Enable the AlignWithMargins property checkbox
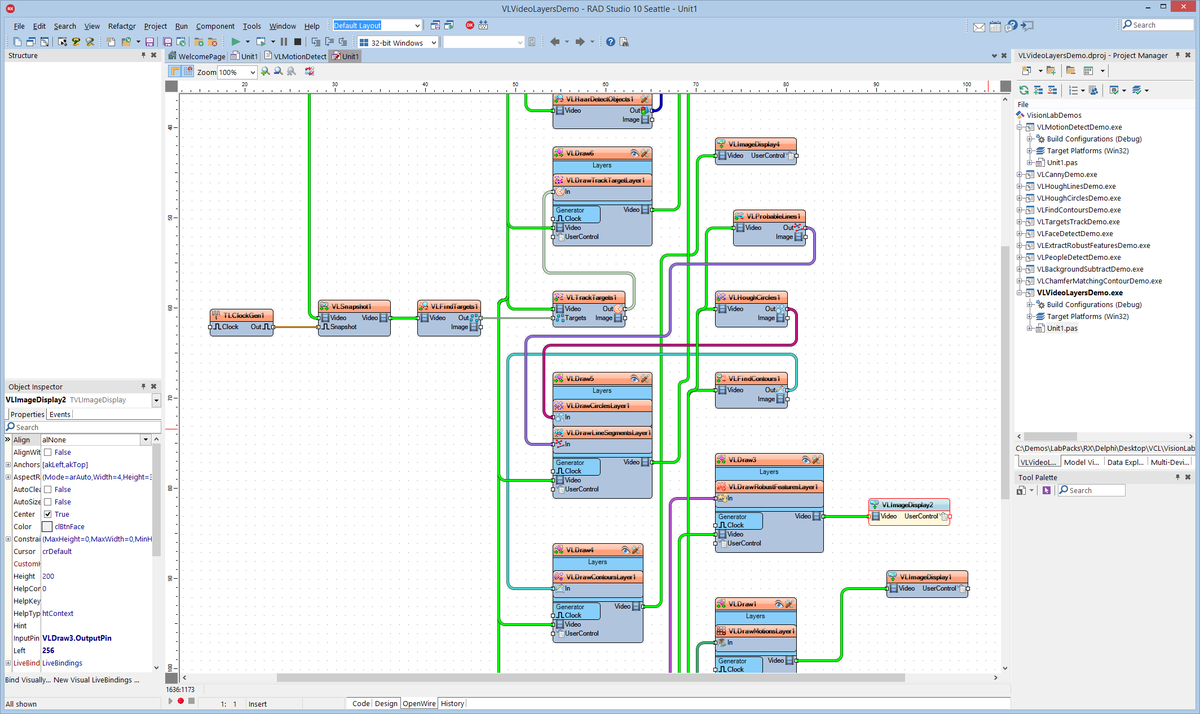The height and width of the screenshot is (714, 1200). coord(47,451)
